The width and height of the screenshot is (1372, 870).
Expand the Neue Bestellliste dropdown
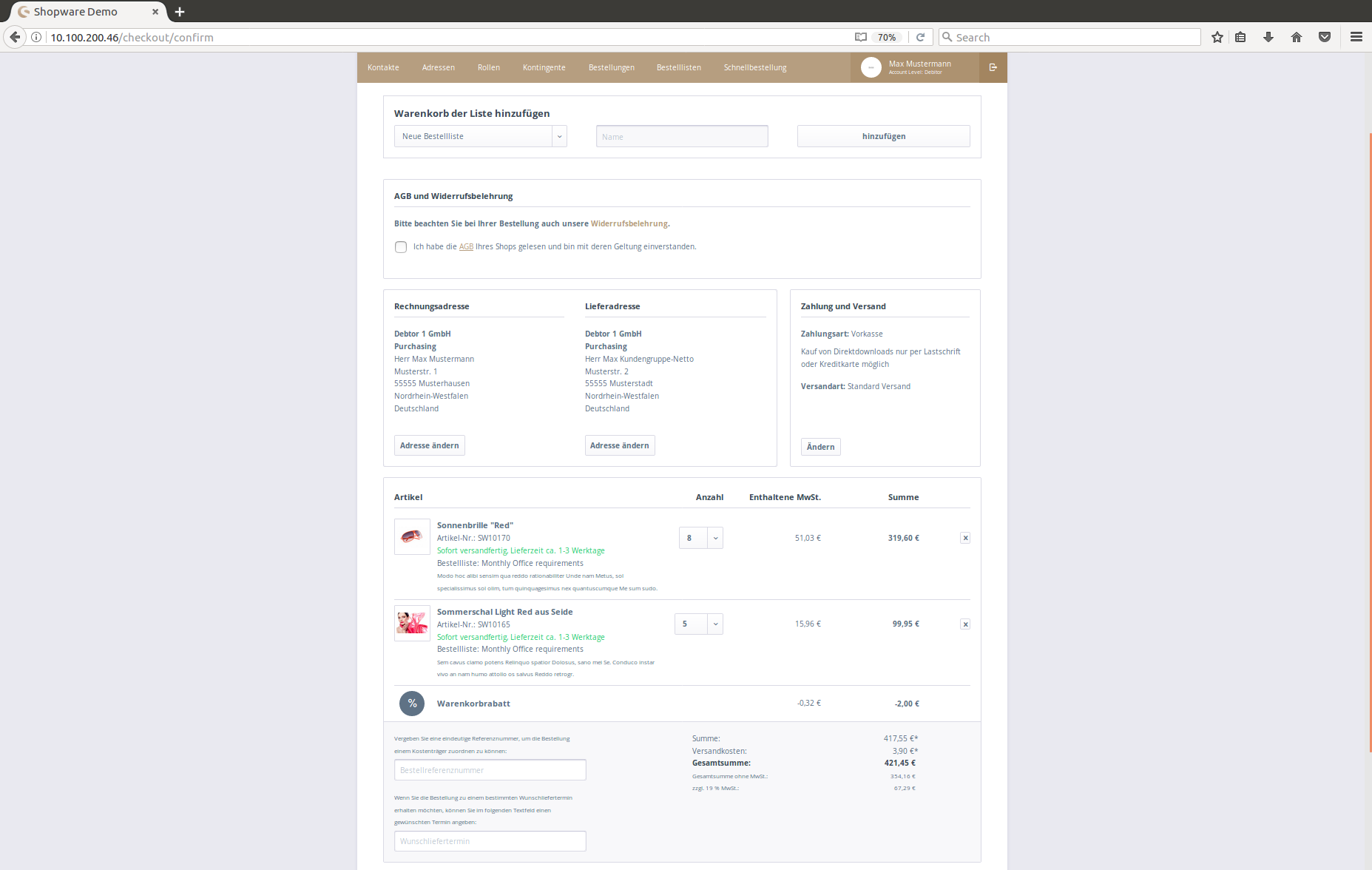click(x=559, y=136)
